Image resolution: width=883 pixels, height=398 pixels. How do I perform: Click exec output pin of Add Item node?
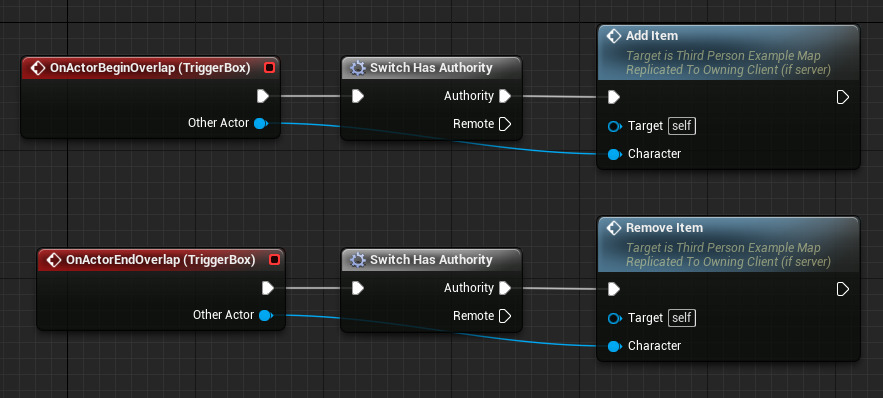point(842,97)
